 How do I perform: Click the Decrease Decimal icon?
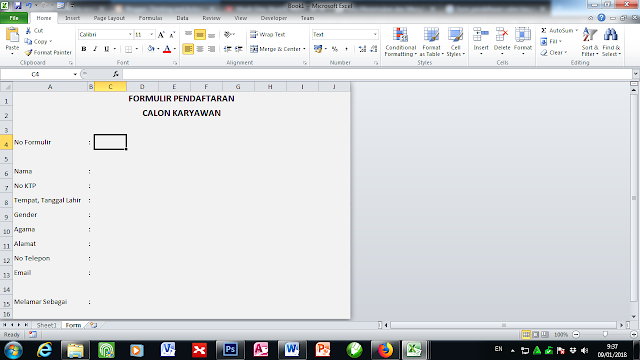coord(373,49)
